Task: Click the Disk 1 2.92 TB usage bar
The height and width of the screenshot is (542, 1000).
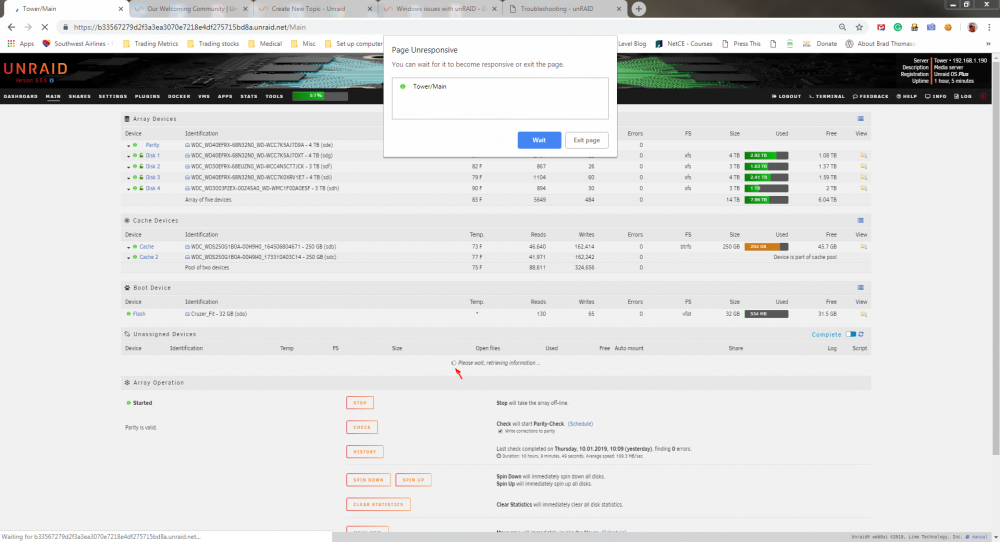Action: pyautogui.click(x=767, y=156)
